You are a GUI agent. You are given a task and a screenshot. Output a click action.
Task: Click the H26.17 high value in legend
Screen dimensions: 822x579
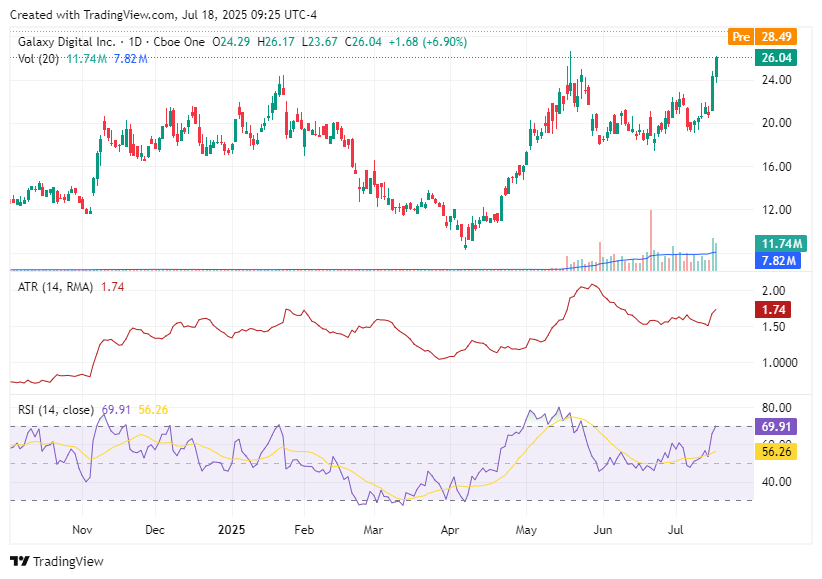pyautogui.click(x=276, y=42)
